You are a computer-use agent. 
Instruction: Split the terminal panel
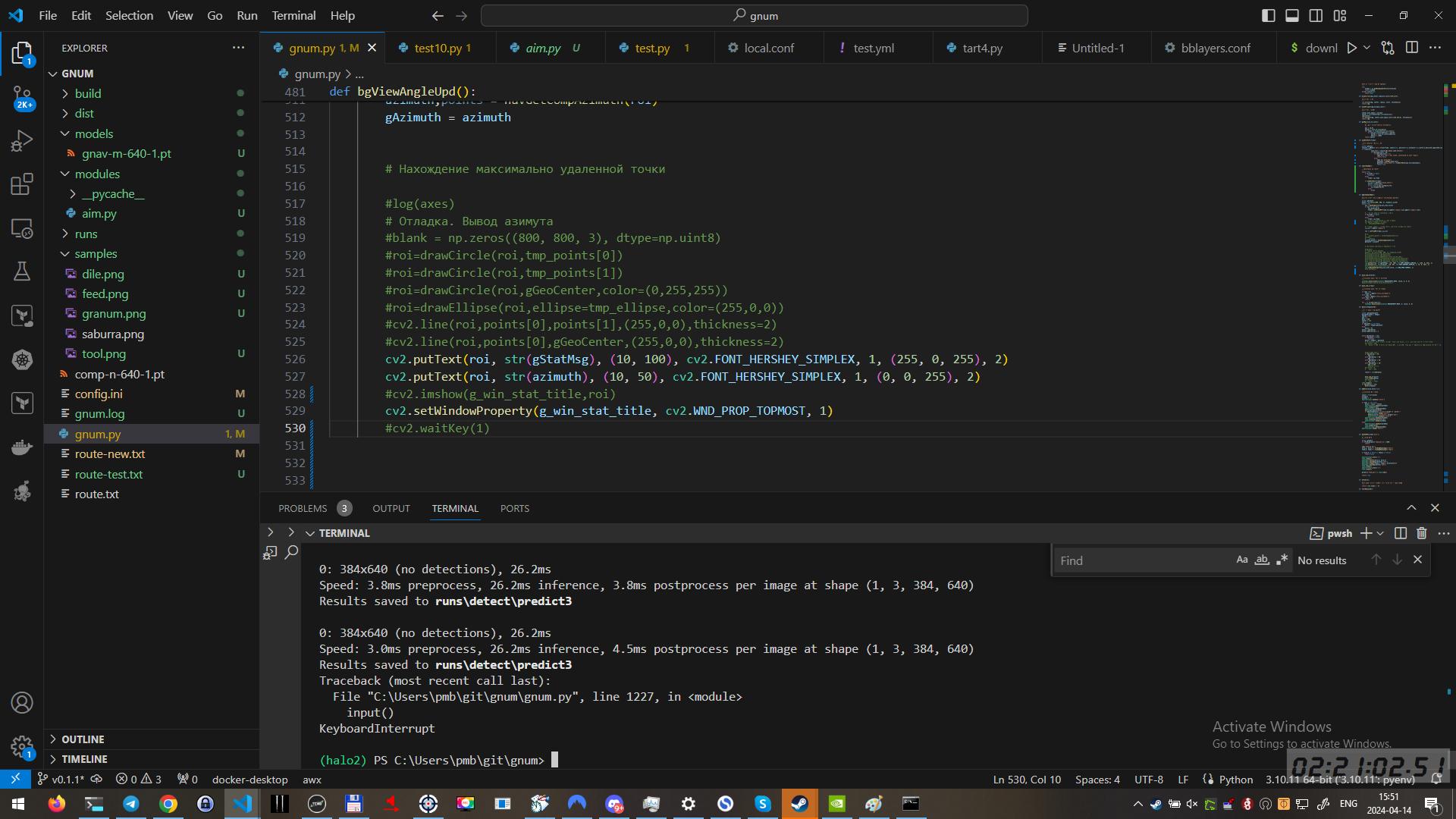(x=1401, y=533)
